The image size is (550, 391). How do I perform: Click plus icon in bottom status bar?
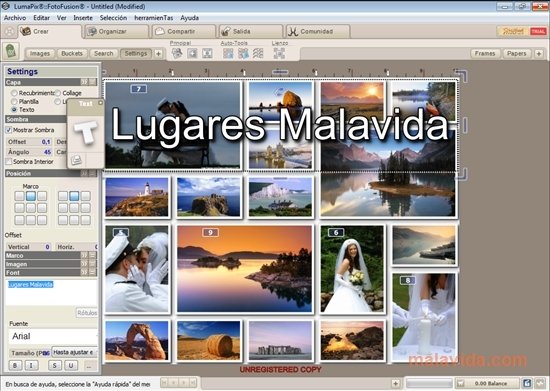[x=396, y=383]
